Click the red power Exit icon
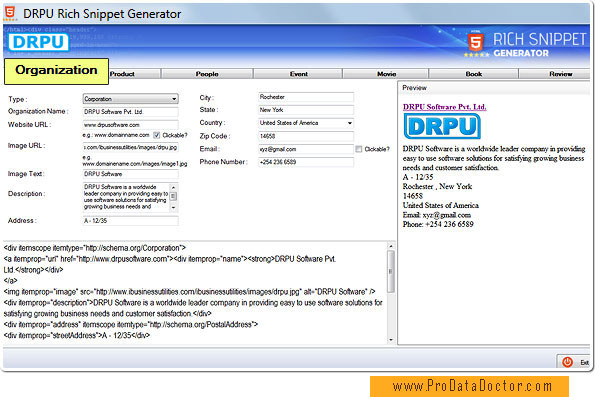This screenshot has width=595, height=397. click(567, 362)
